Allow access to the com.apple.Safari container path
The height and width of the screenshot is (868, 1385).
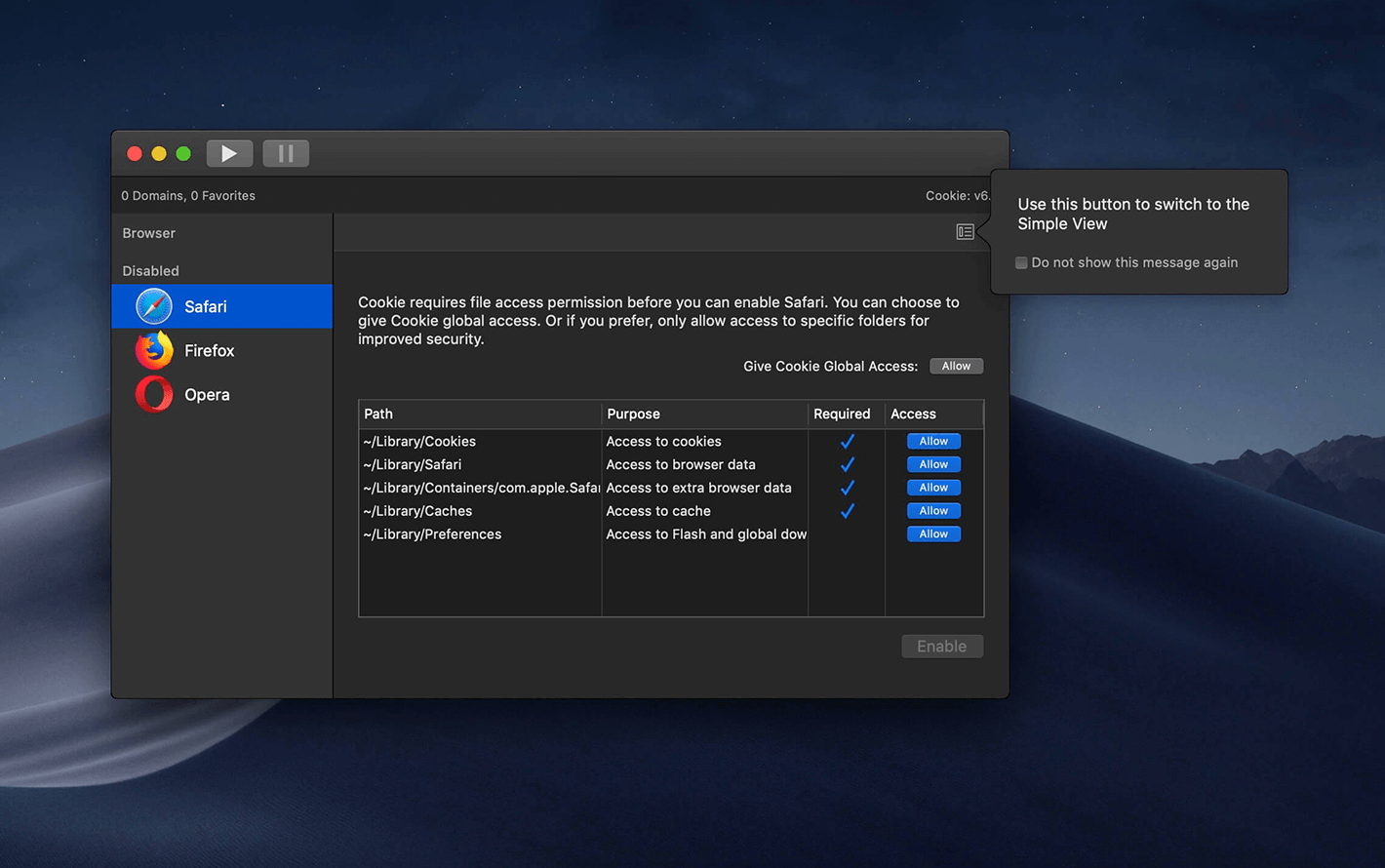[933, 488]
